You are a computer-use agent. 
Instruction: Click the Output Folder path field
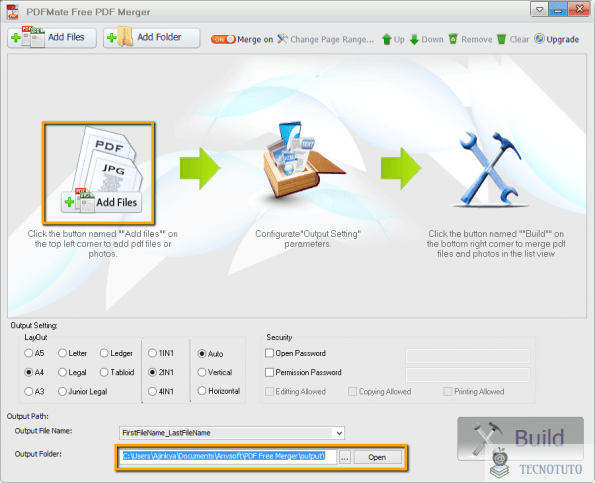[x=228, y=456]
